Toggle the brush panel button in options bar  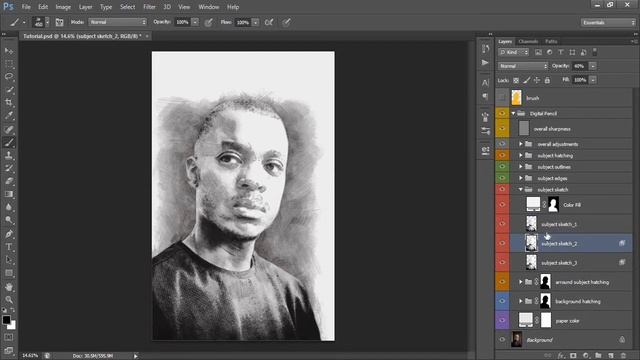tap(59, 22)
